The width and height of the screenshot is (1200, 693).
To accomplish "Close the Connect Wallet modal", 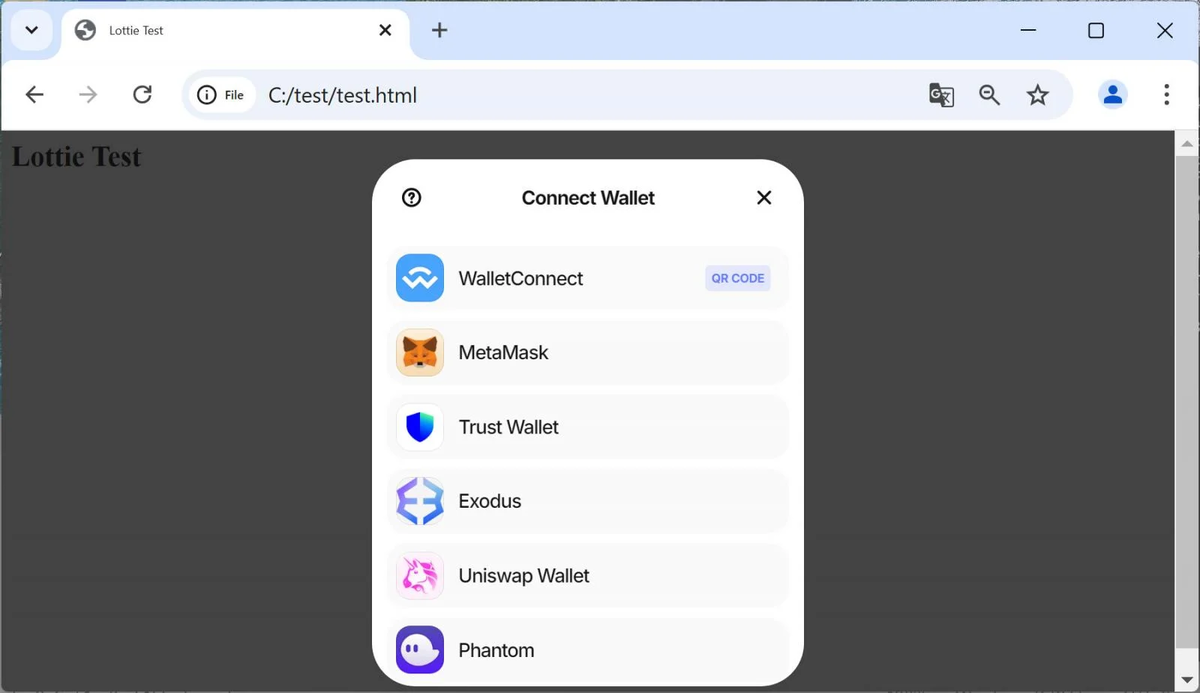I will [764, 198].
